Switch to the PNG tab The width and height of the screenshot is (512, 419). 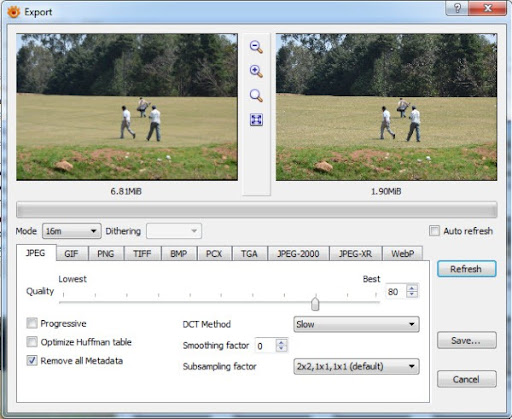point(106,254)
